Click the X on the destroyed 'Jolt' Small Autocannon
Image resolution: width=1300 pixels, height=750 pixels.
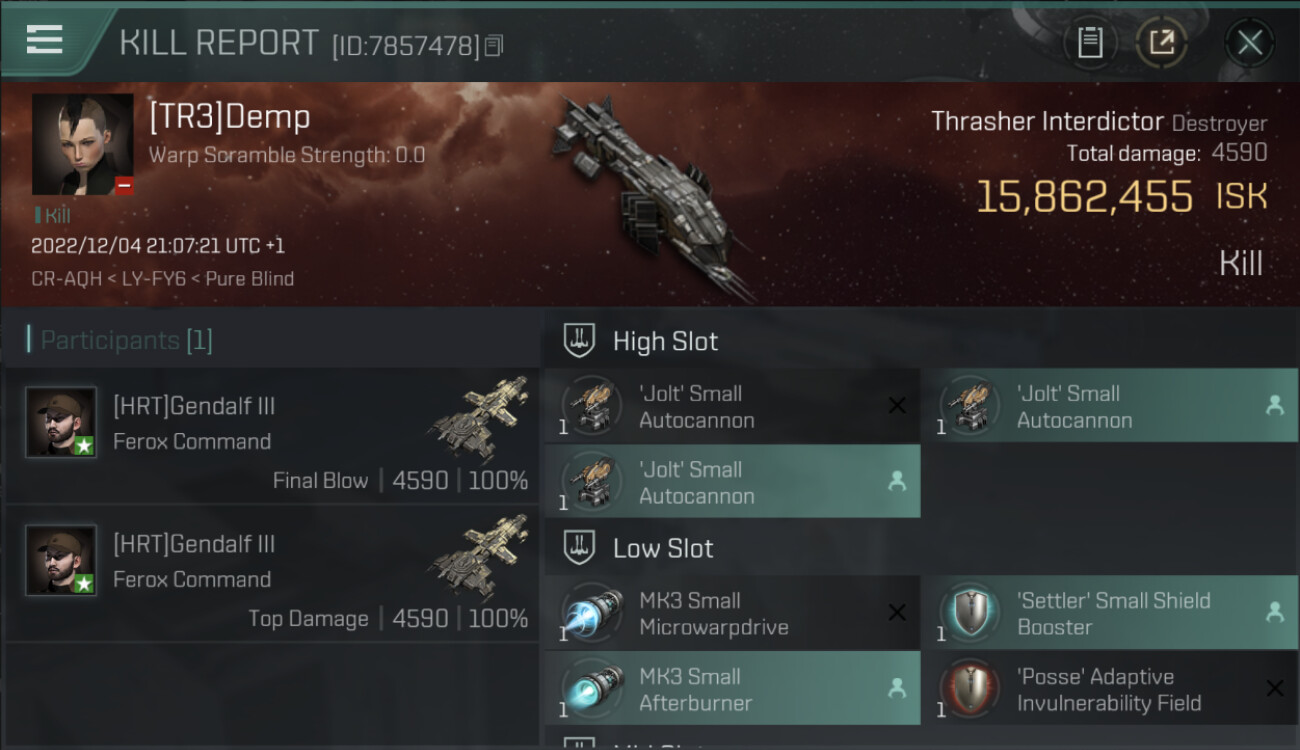(x=897, y=405)
